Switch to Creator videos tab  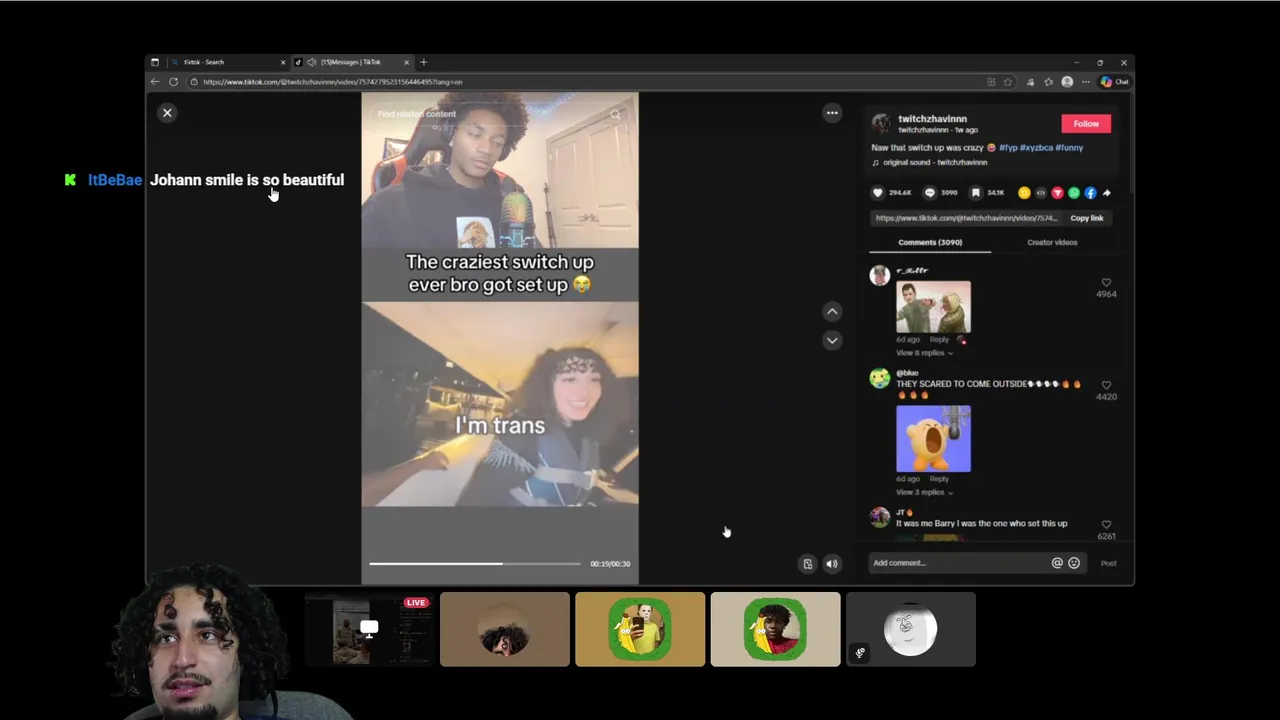(x=1052, y=242)
